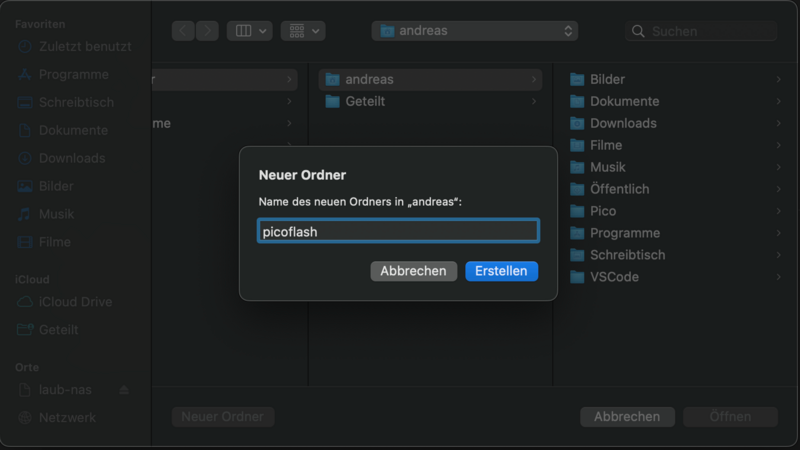The image size is (800, 450).
Task: Open the grouping options dropdown
Action: 302,31
